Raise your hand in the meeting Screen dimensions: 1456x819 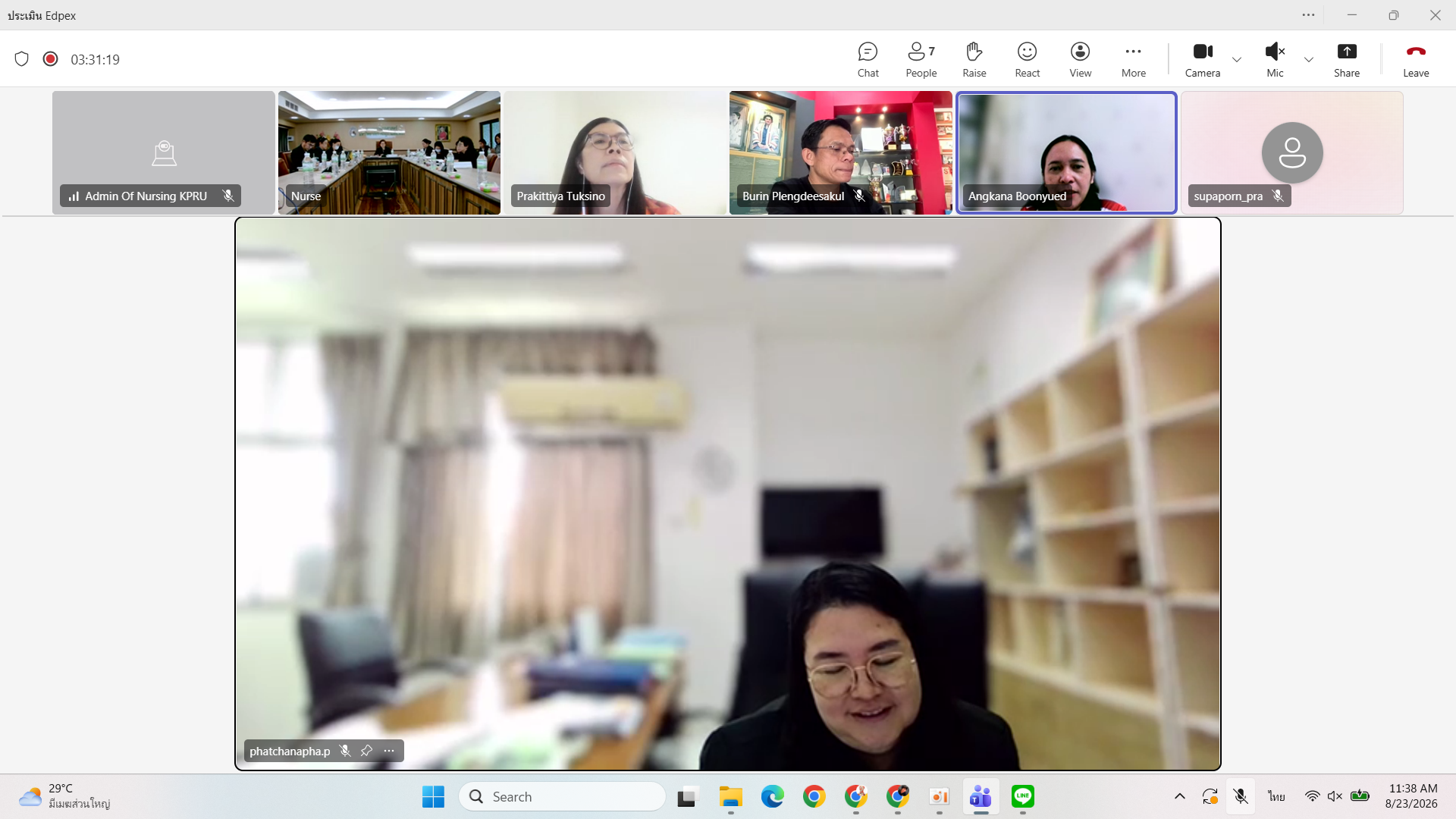point(974,59)
